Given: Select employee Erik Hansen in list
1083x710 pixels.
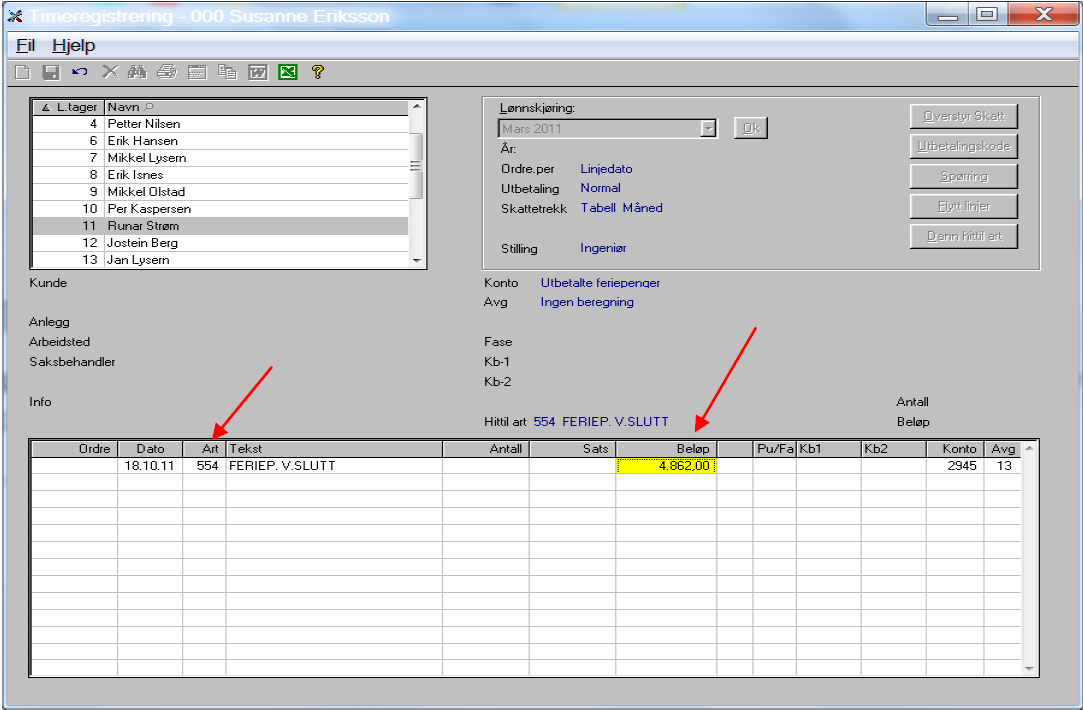Looking at the screenshot, I should pyautogui.click(x=220, y=141).
